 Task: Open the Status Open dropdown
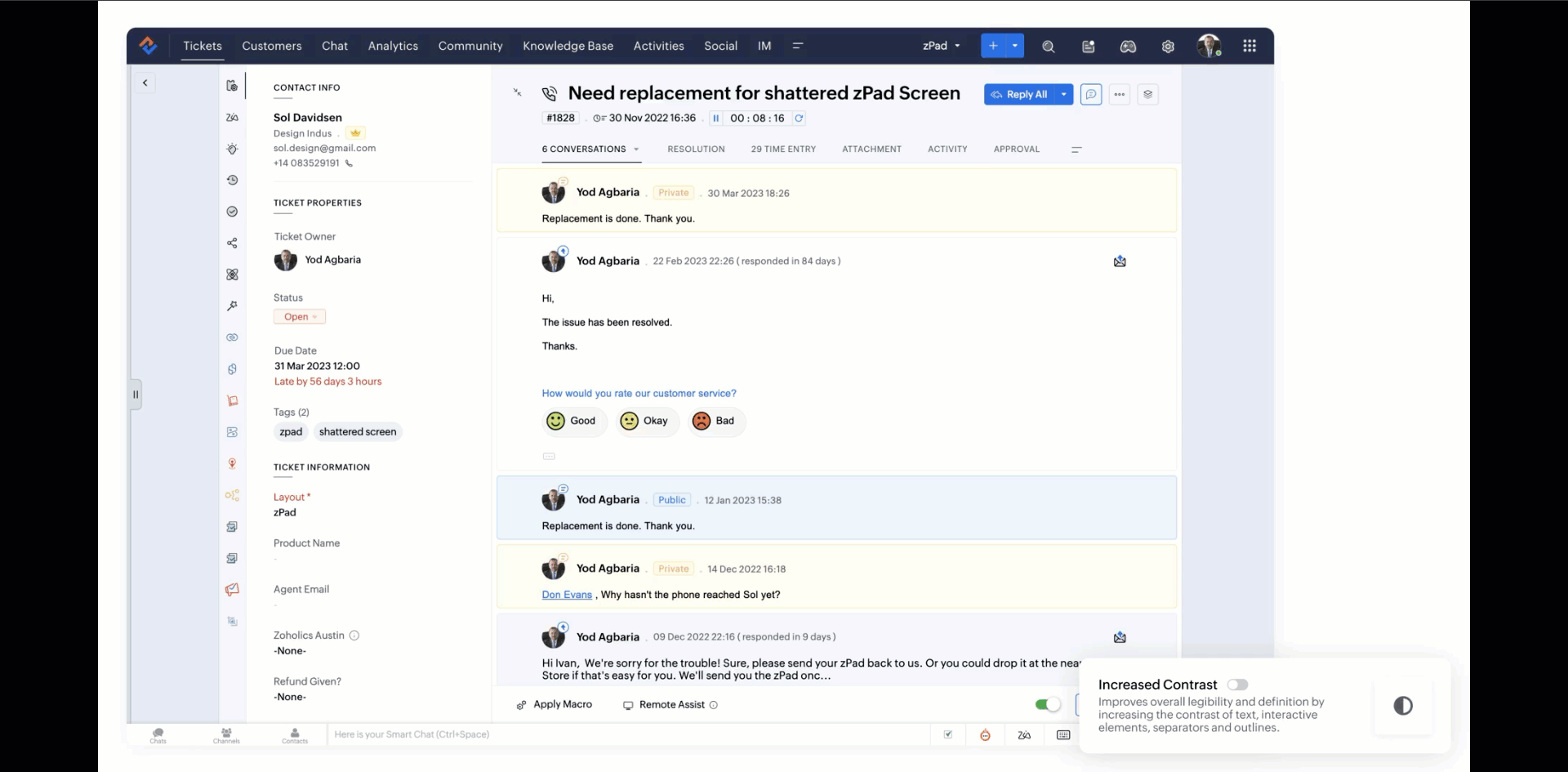[x=299, y=317]
